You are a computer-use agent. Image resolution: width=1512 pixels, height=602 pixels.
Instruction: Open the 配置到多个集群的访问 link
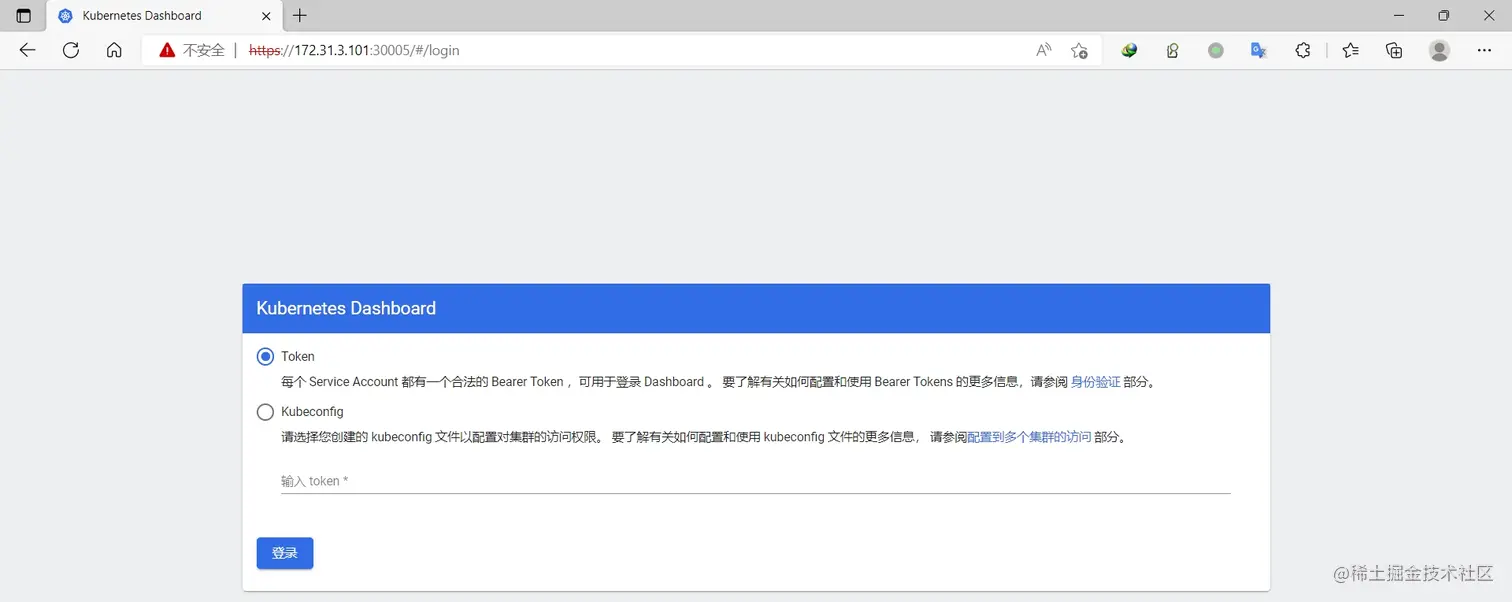(1029, 437)
